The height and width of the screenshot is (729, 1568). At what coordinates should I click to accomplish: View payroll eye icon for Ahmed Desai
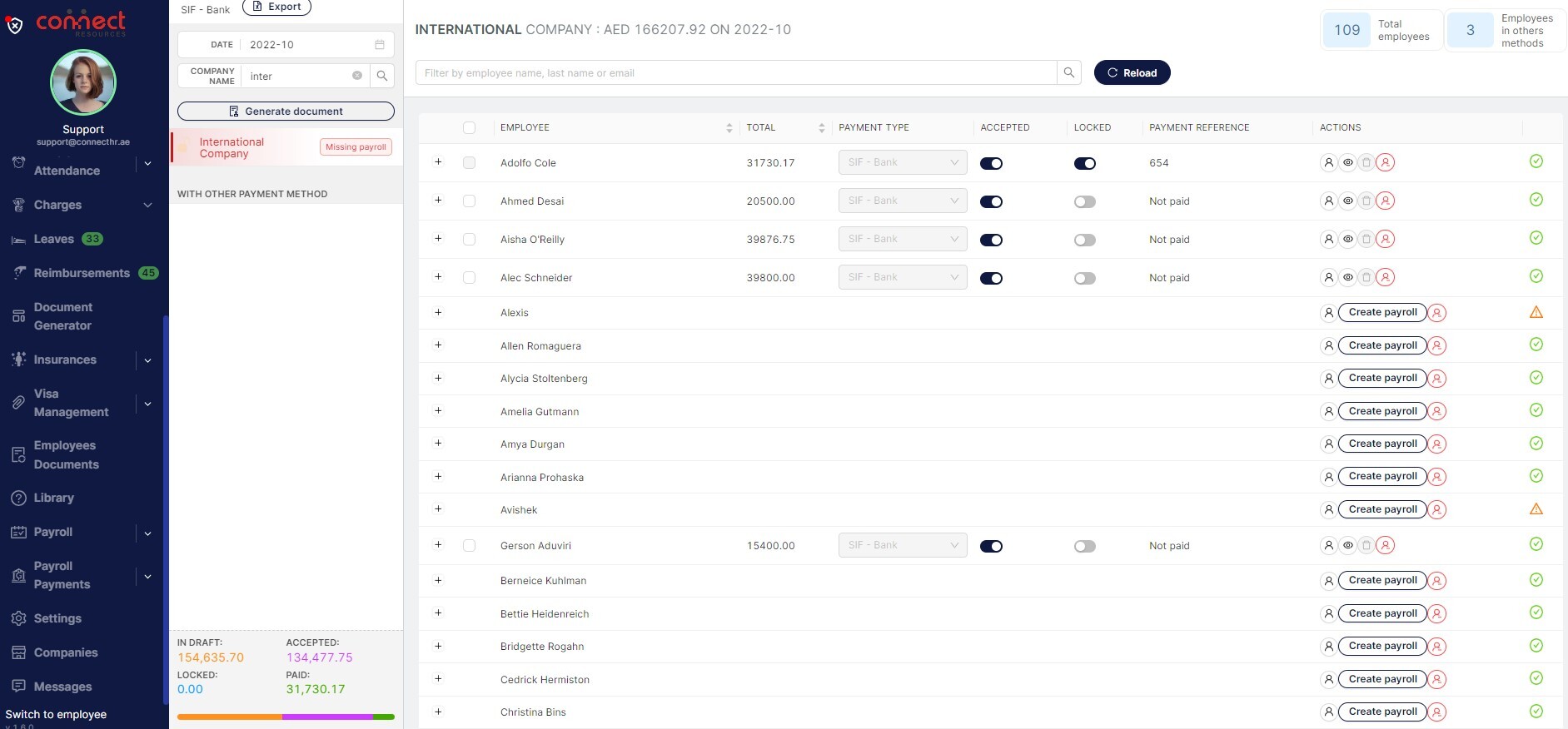pyautogui.click(x=1347, y=201)
